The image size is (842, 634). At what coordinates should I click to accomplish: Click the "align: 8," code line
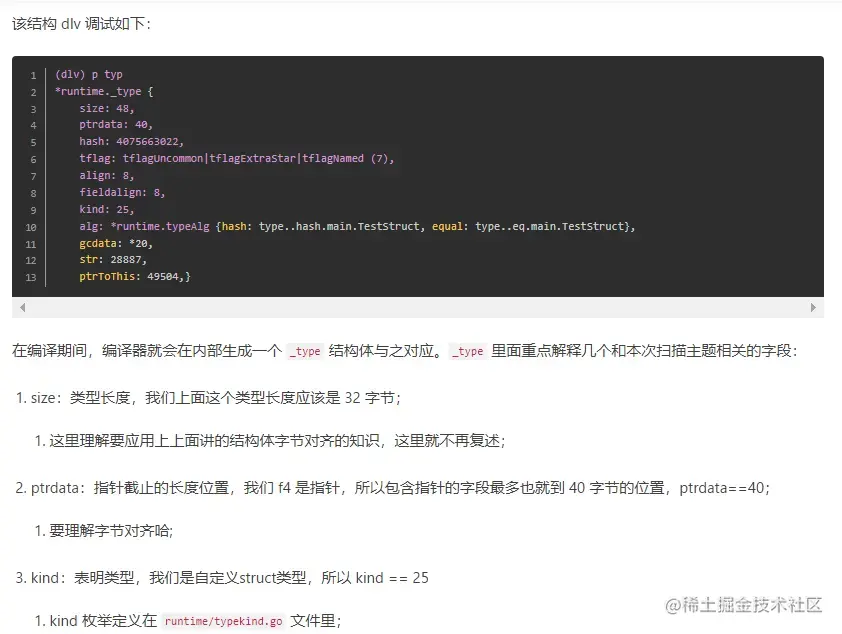pyautogui.click(x=107, y=176)
